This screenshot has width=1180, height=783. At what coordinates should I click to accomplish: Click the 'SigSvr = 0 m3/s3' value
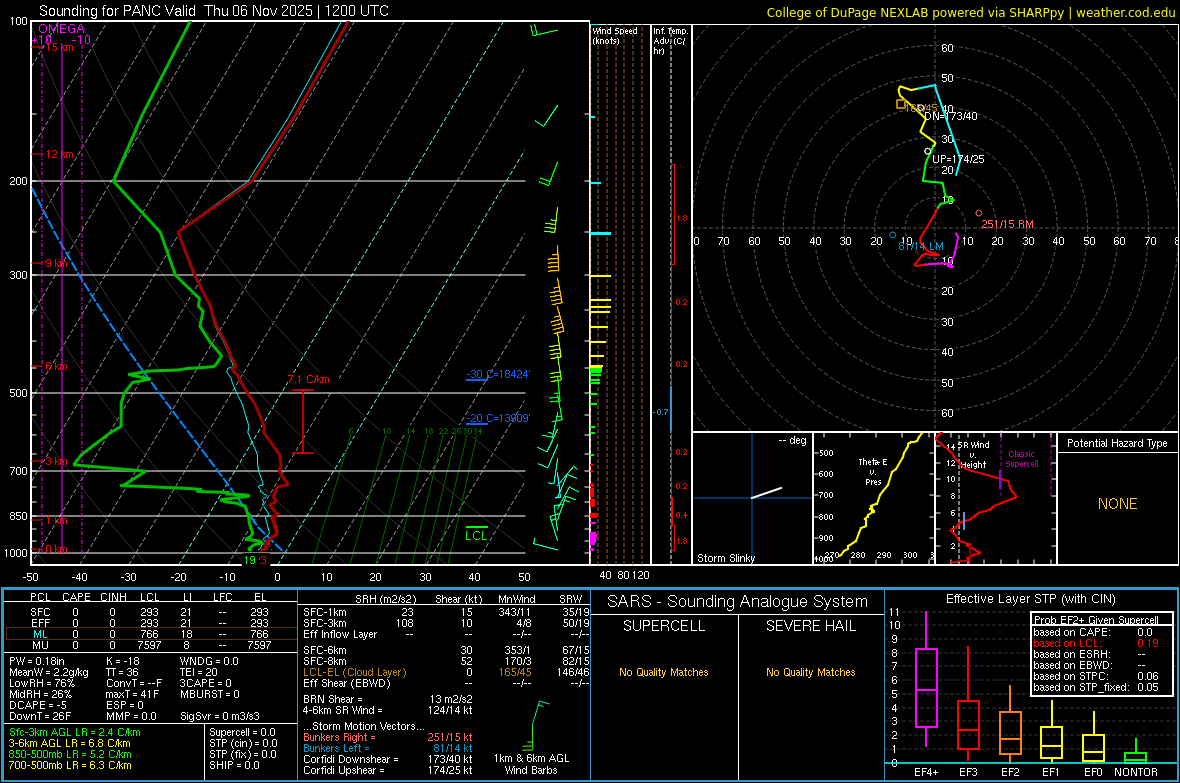pyautogui.click(x=220, y=716)
